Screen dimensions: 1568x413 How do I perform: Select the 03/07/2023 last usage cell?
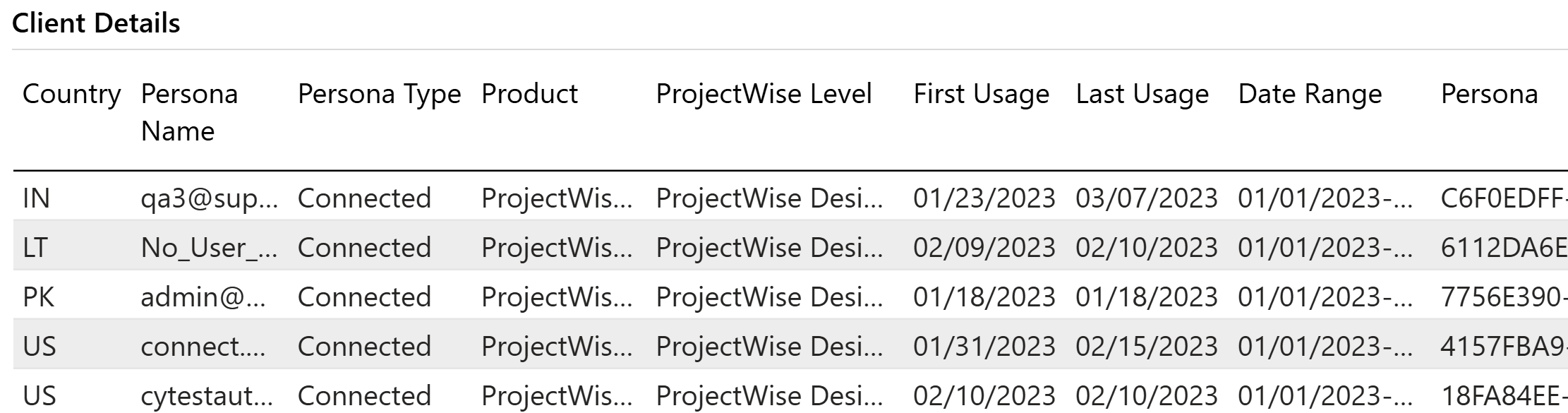point(1147,198)
